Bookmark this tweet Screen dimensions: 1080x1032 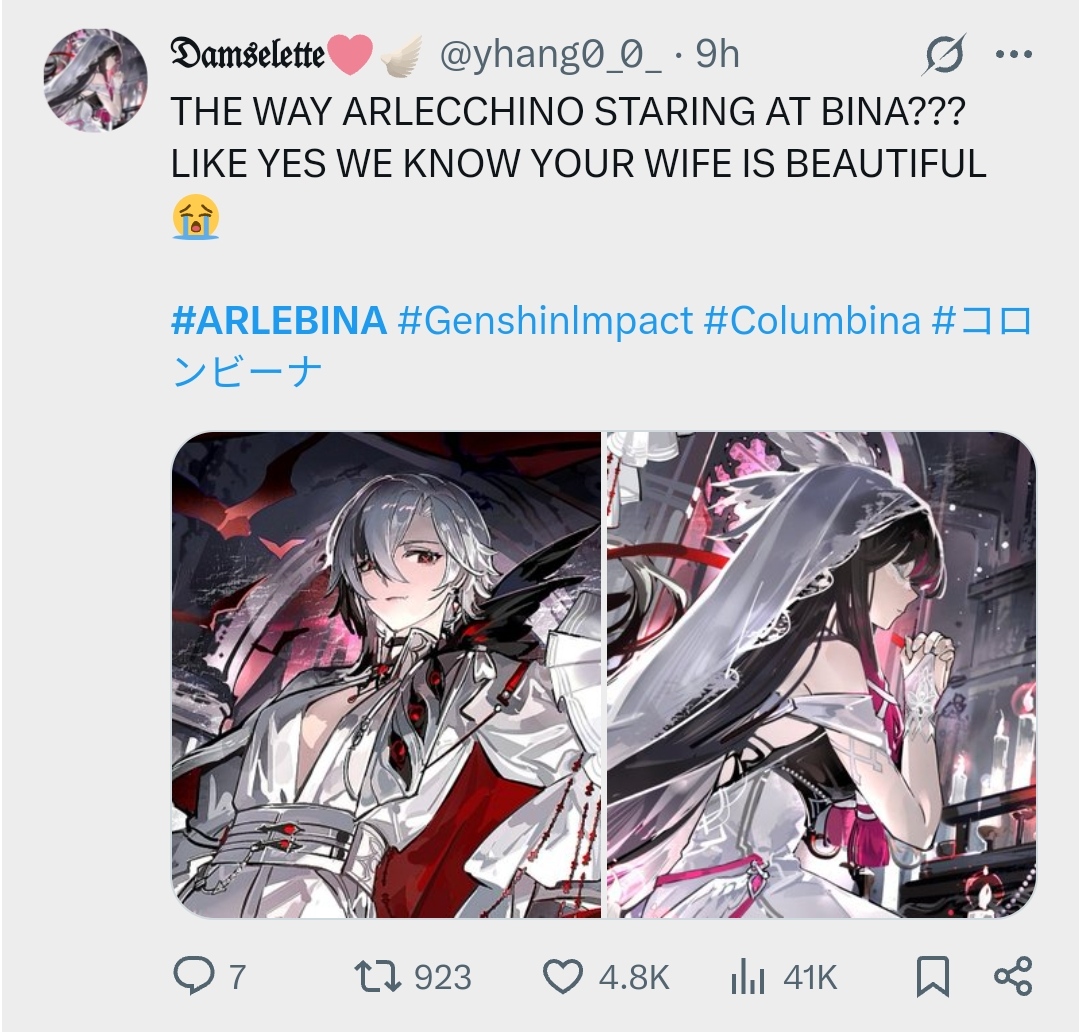(x=933, y=976)
